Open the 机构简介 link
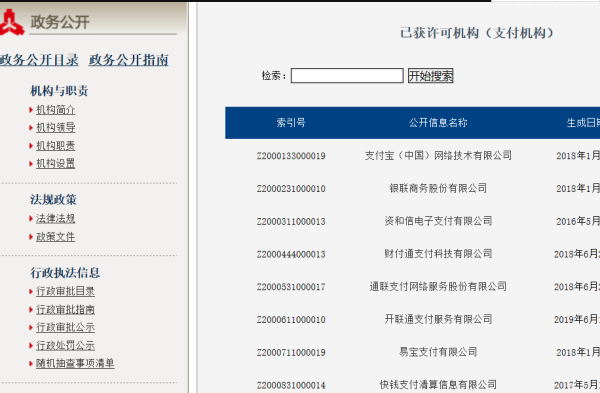The image size is (600, 393). [x=55, y=110]
